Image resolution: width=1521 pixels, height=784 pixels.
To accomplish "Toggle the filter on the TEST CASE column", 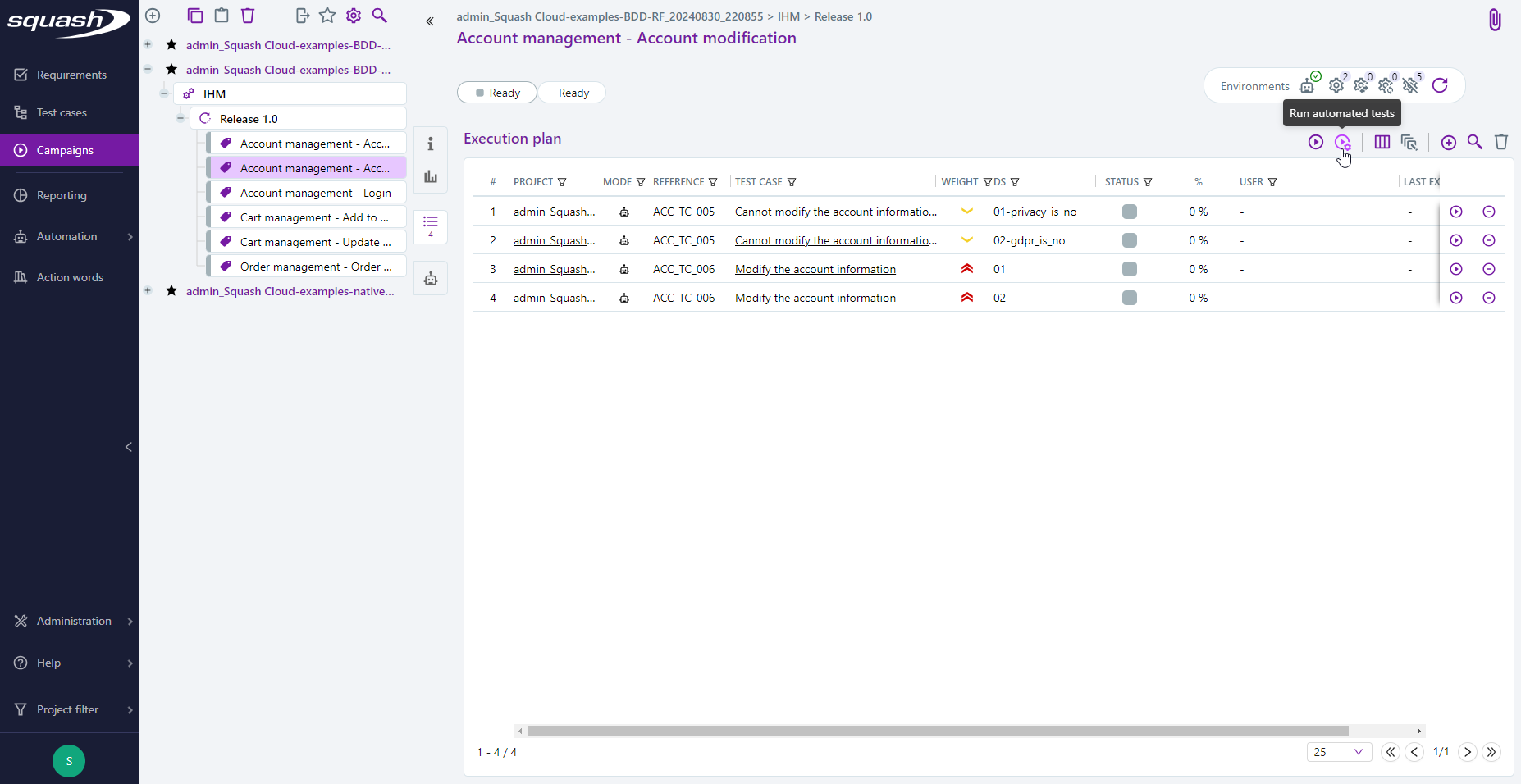I will [792, 182].
